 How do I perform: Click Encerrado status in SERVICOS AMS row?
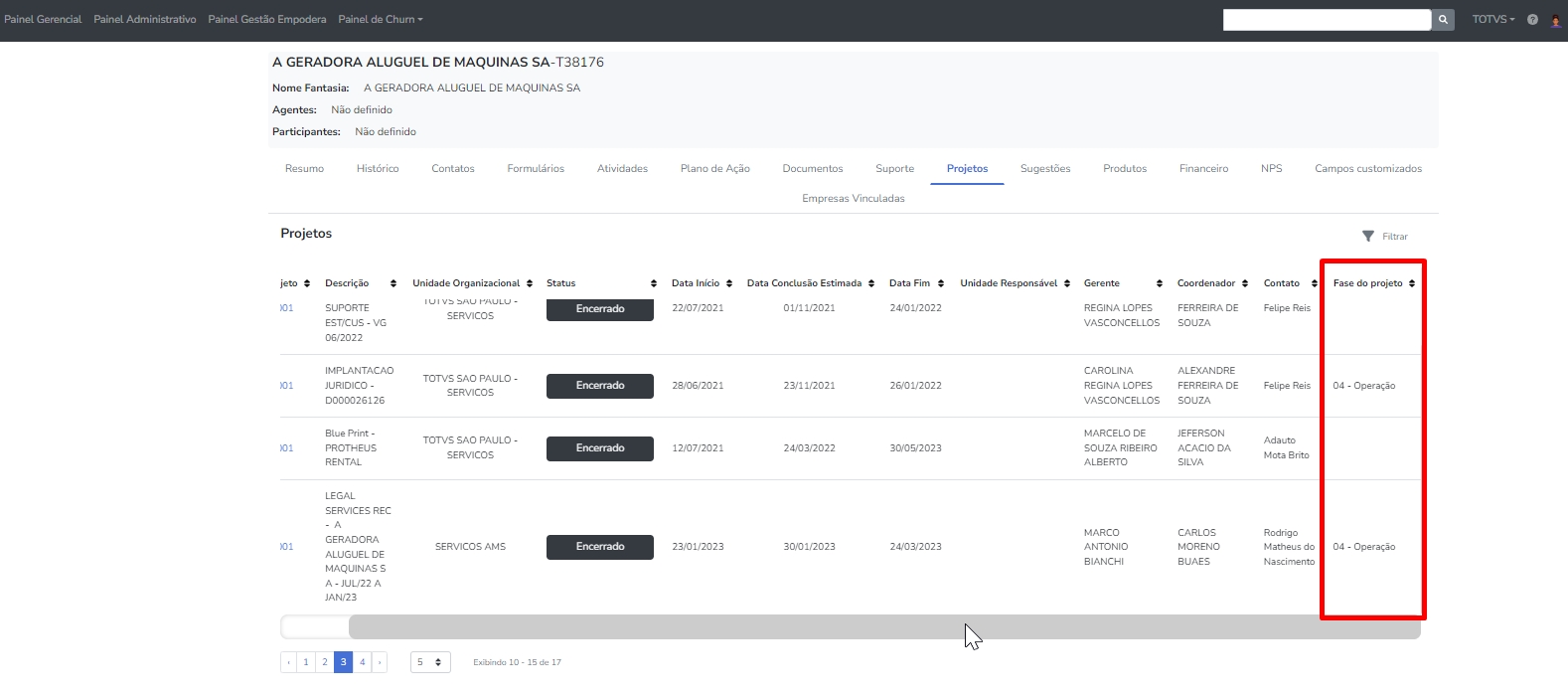tap(600, 547)
